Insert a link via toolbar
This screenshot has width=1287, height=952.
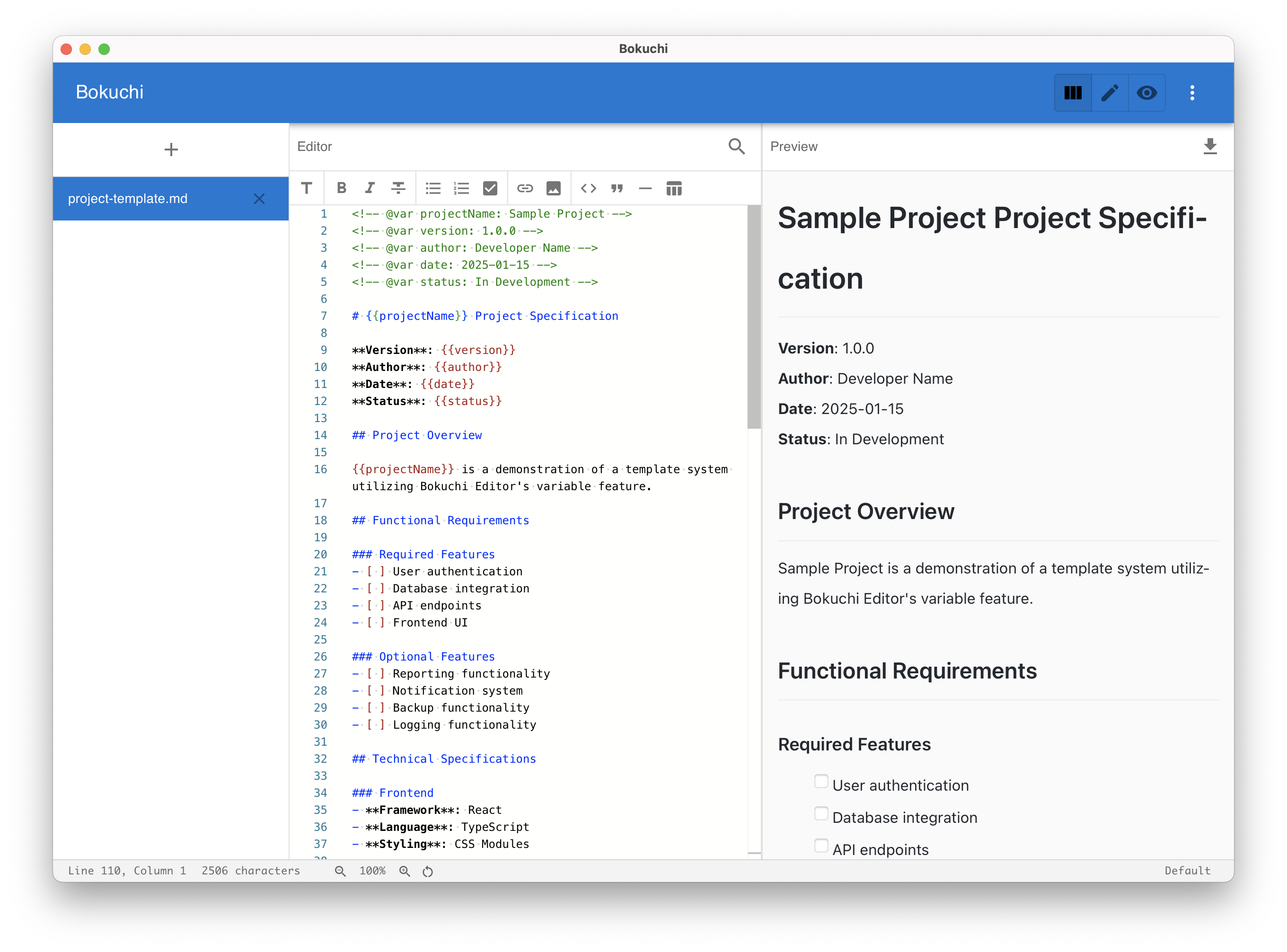[524, 188]
